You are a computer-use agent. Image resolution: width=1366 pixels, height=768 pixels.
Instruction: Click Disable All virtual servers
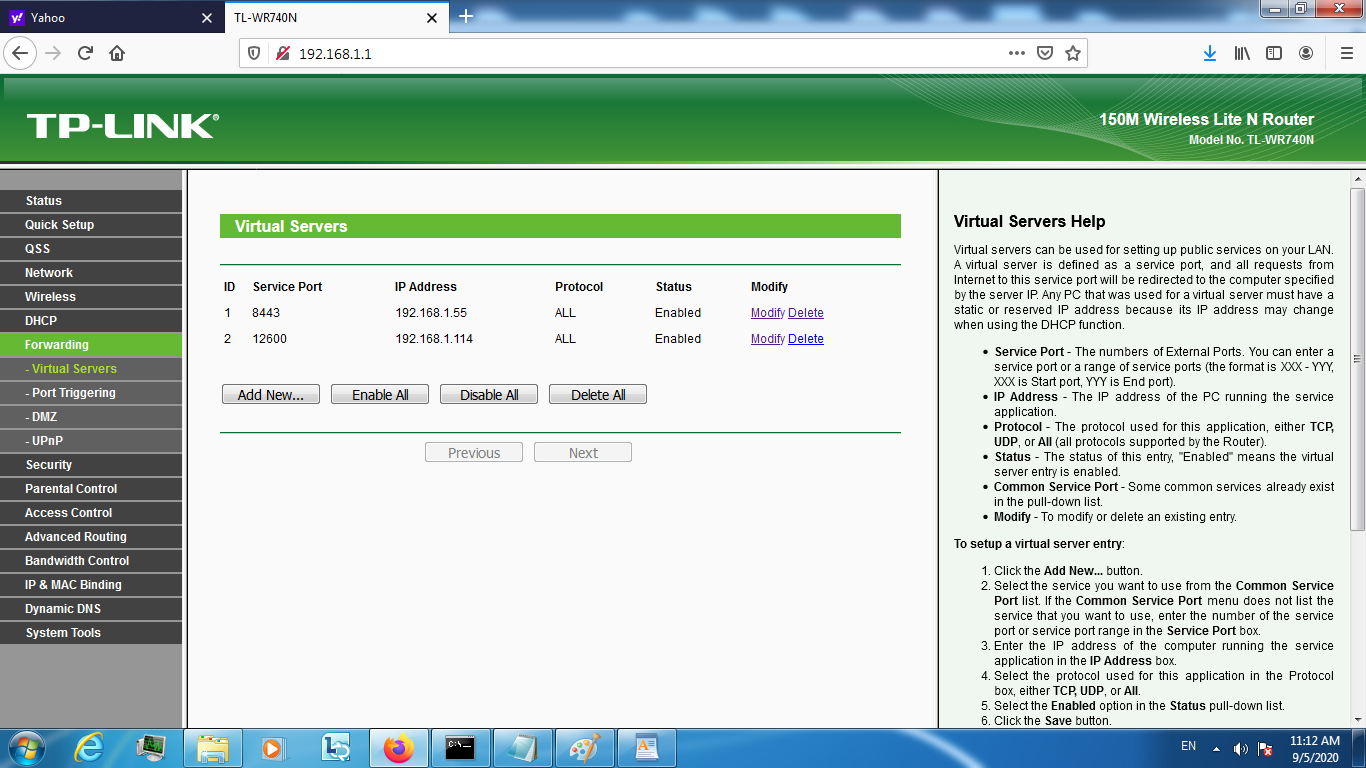pos(489,395)
